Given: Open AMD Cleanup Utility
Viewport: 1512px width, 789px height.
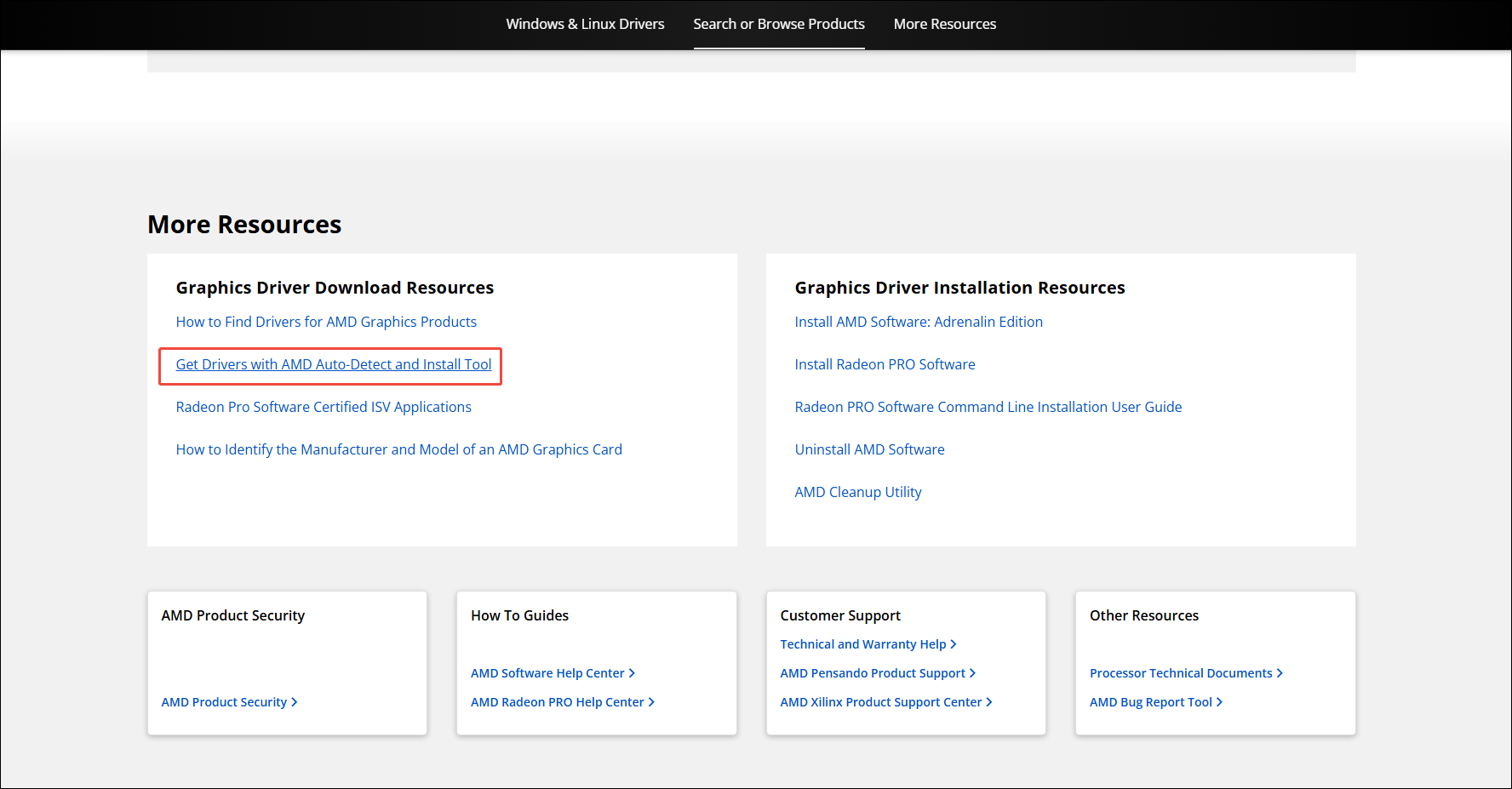Looking at the screenshot, I should [x=858, y=492].
